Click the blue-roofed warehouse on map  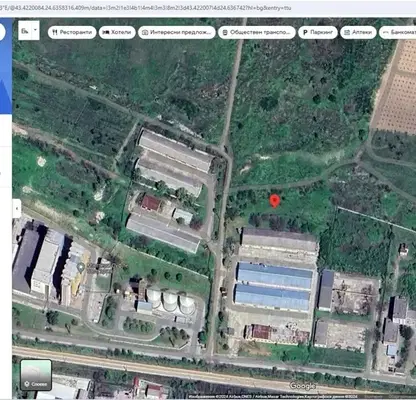tap(274, 286)
